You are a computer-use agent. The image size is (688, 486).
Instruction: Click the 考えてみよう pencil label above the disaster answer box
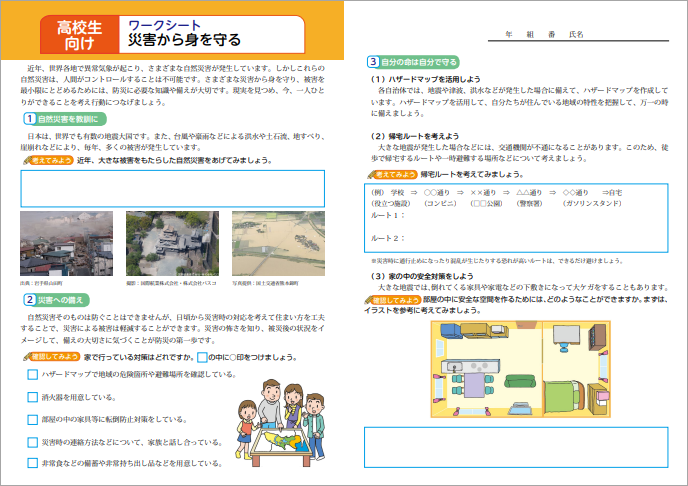(49, 160)
